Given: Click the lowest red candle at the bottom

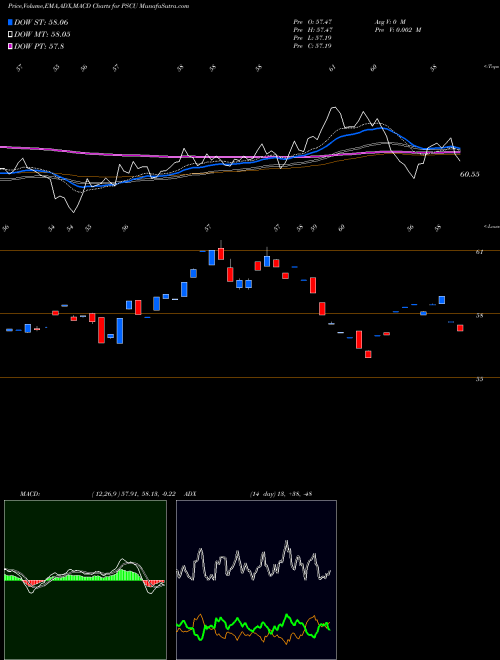Looking at the screenshot, I should (x=368, y=354).
